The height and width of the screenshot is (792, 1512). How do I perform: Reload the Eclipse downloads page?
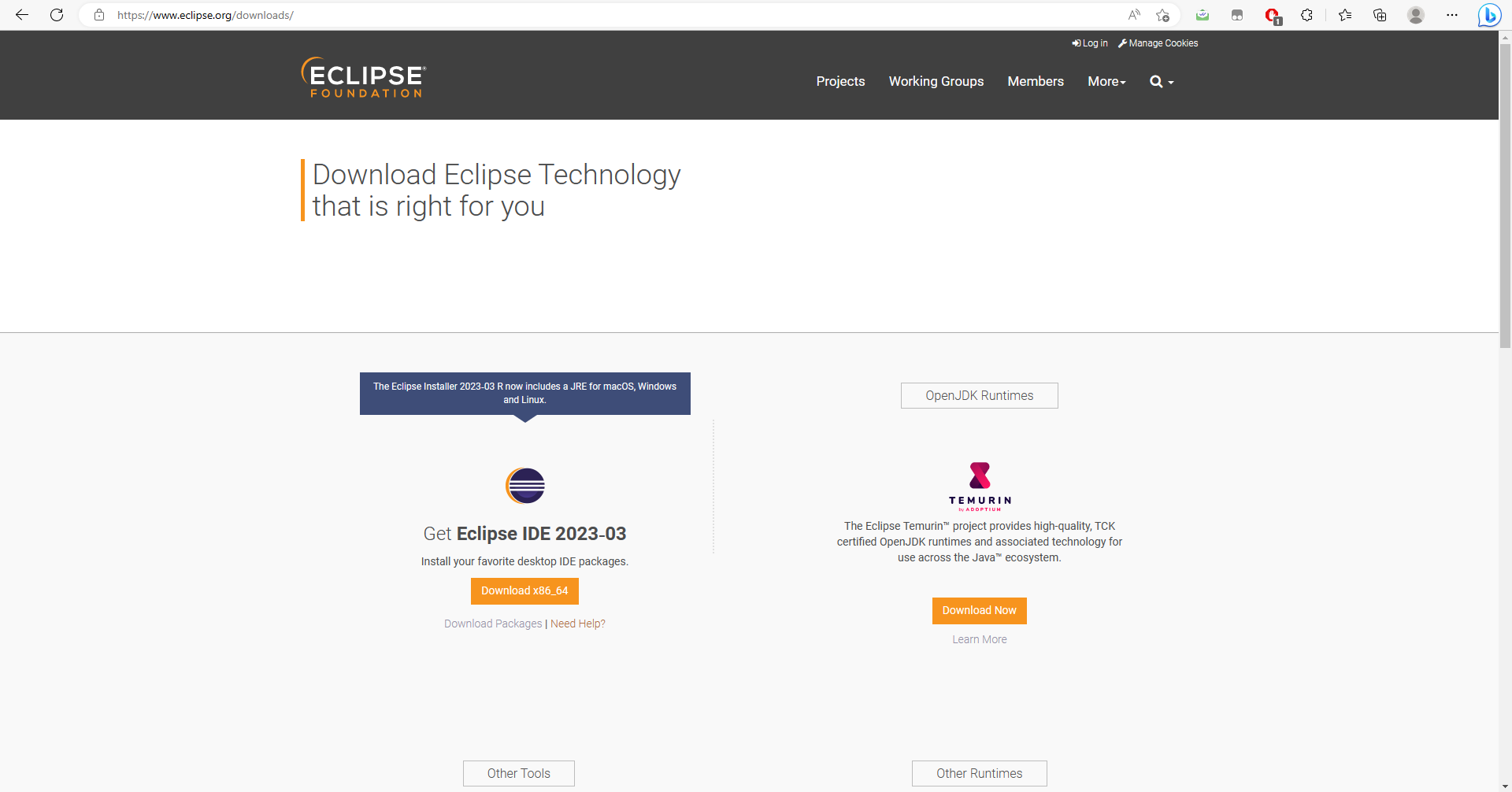pos(57,15)
